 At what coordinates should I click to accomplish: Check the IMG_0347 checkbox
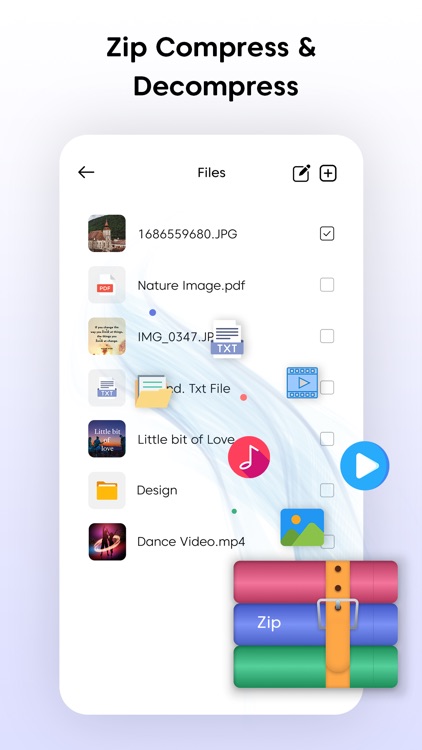tap(327, 336)
